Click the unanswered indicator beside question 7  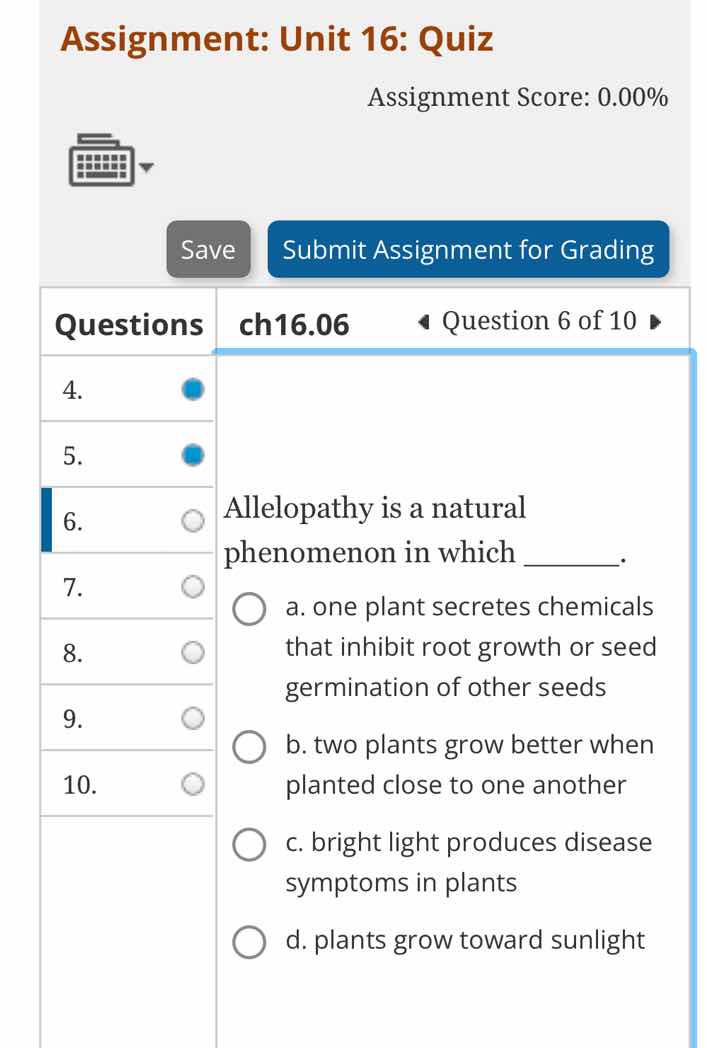click(191, 587)
